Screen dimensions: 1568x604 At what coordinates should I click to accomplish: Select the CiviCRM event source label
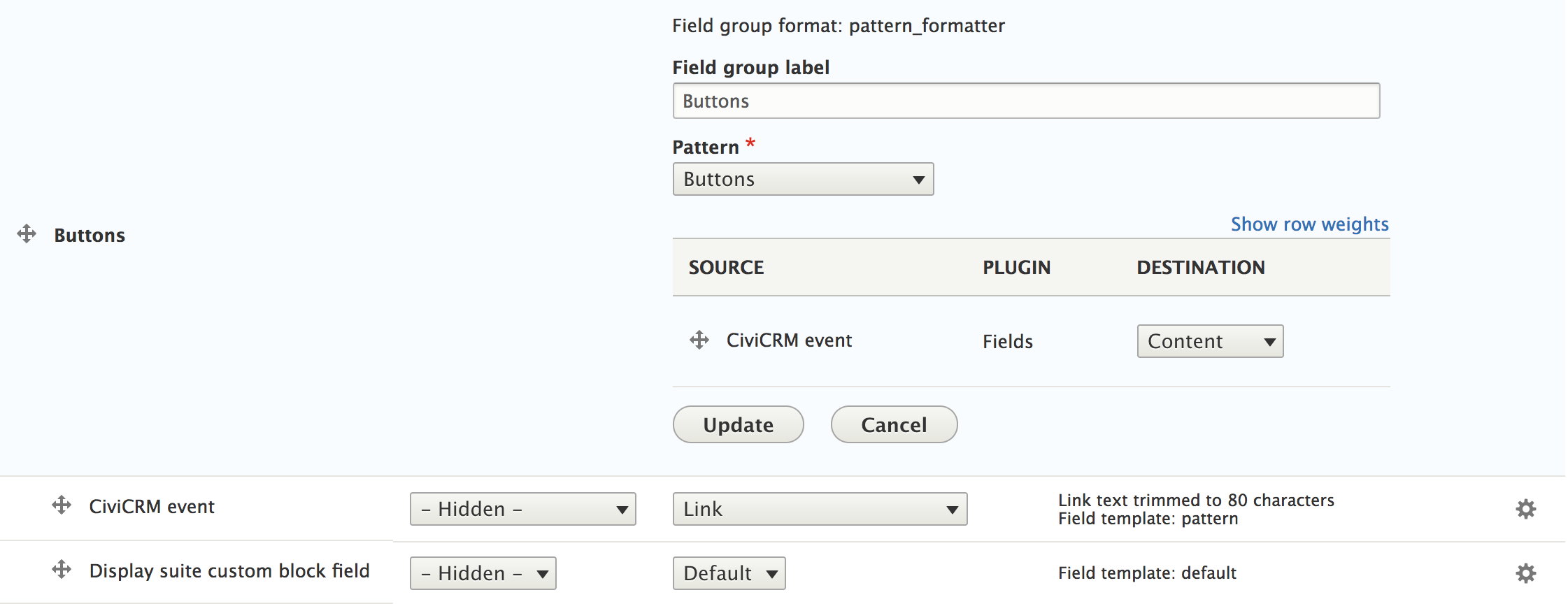789,340
